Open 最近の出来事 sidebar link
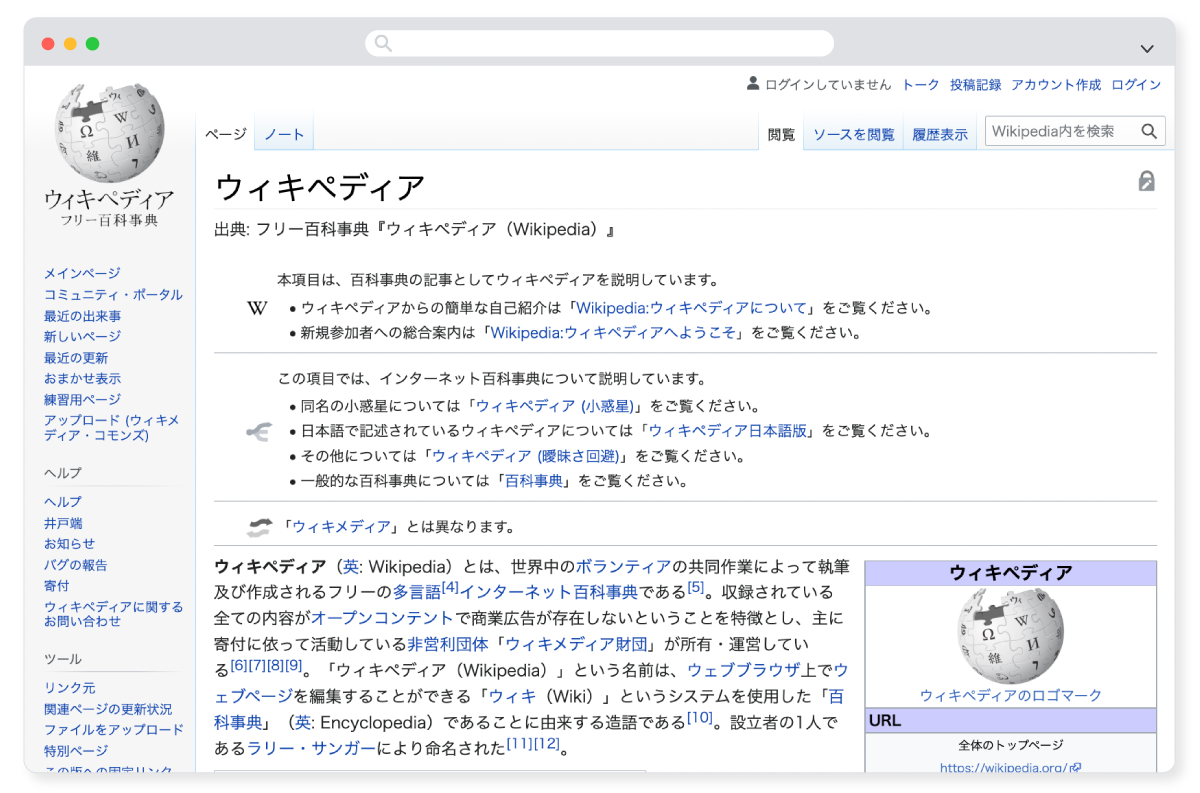The width and height of the screenshot is (1200, 793). (x=82, y=316)
